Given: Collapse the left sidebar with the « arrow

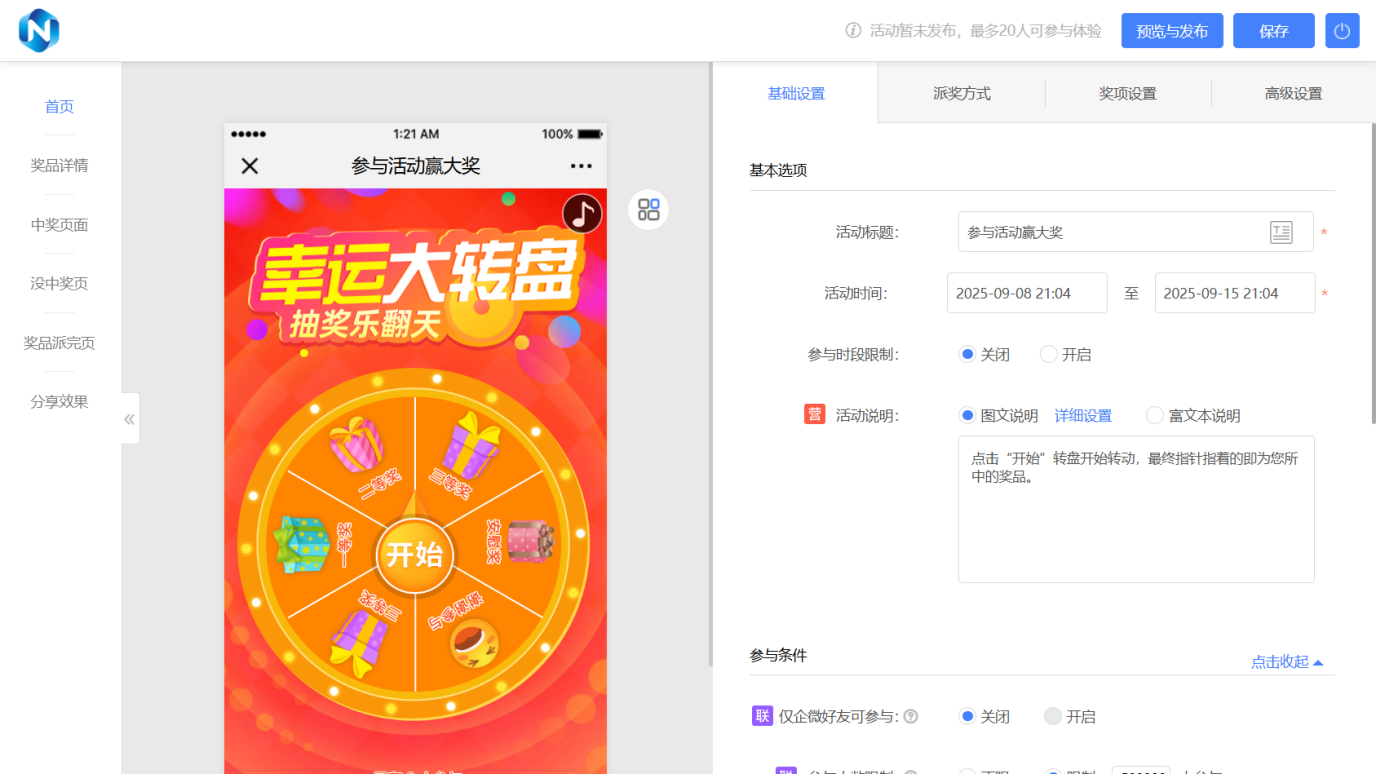Looking at the screenshot, I should point(129,419).
